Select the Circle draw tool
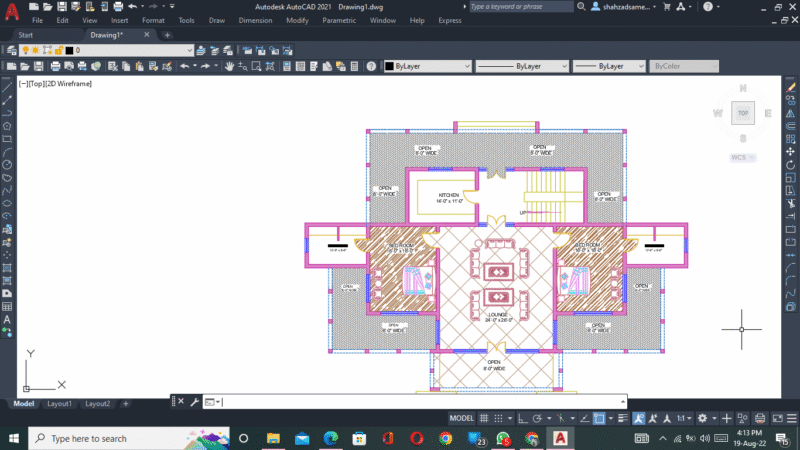 click(7, 165)
